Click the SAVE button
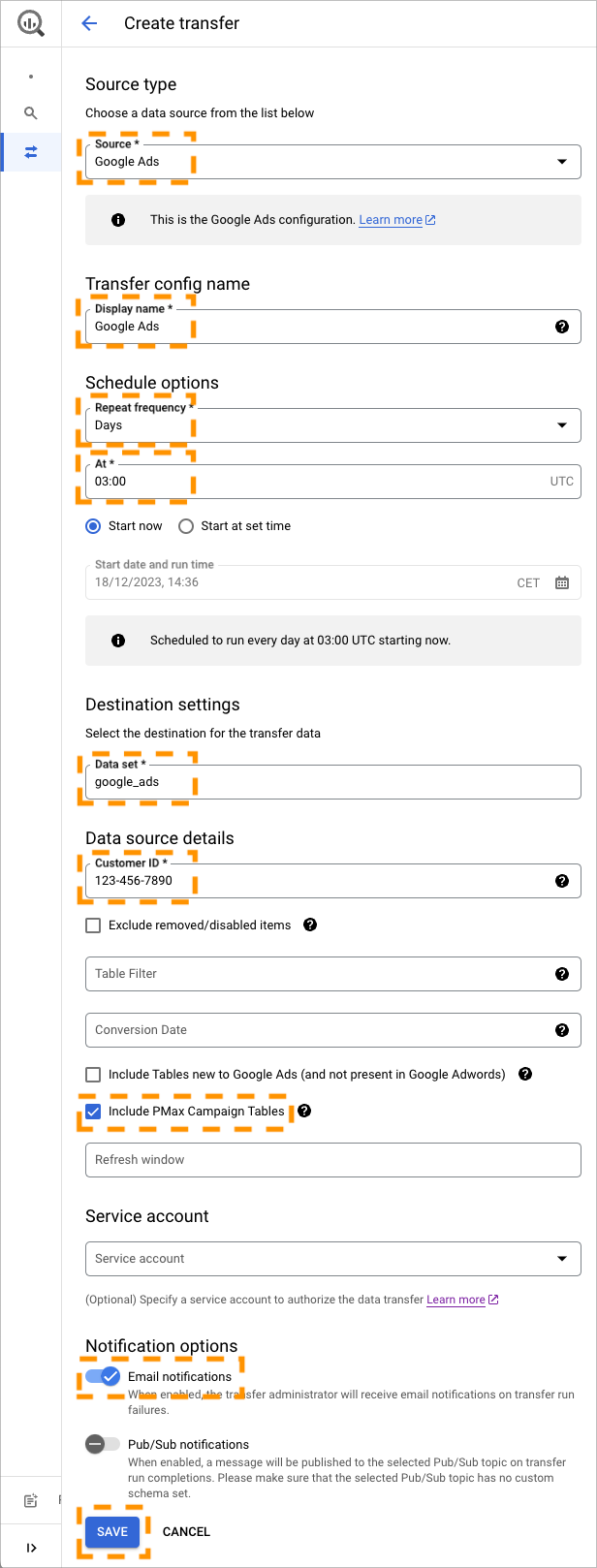This screenshot has height=1568, width=597. (112, 1531)
